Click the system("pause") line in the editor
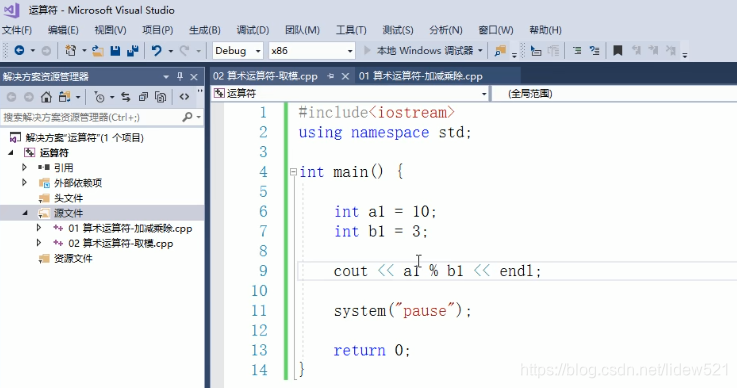The width and height of the screenshot is (737, 388). (402, 311)
